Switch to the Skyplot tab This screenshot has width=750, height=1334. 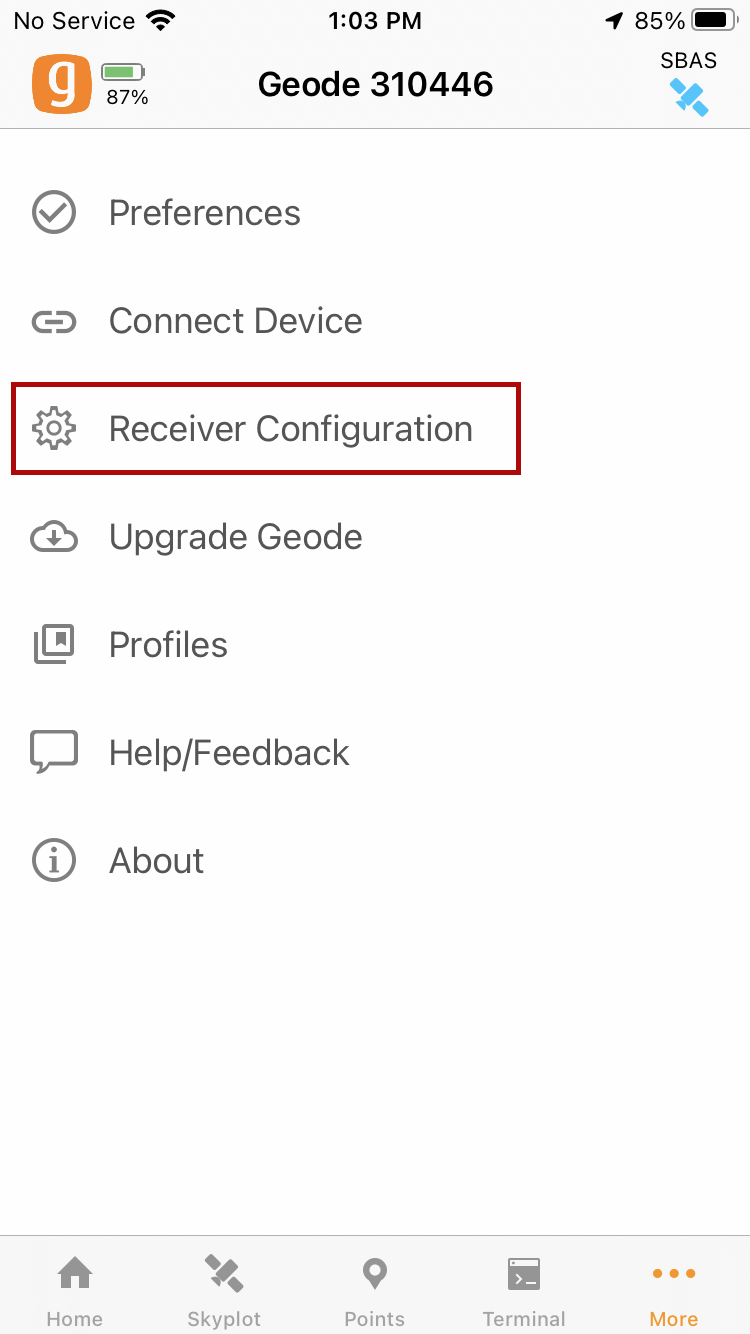tap(224, 1290)
